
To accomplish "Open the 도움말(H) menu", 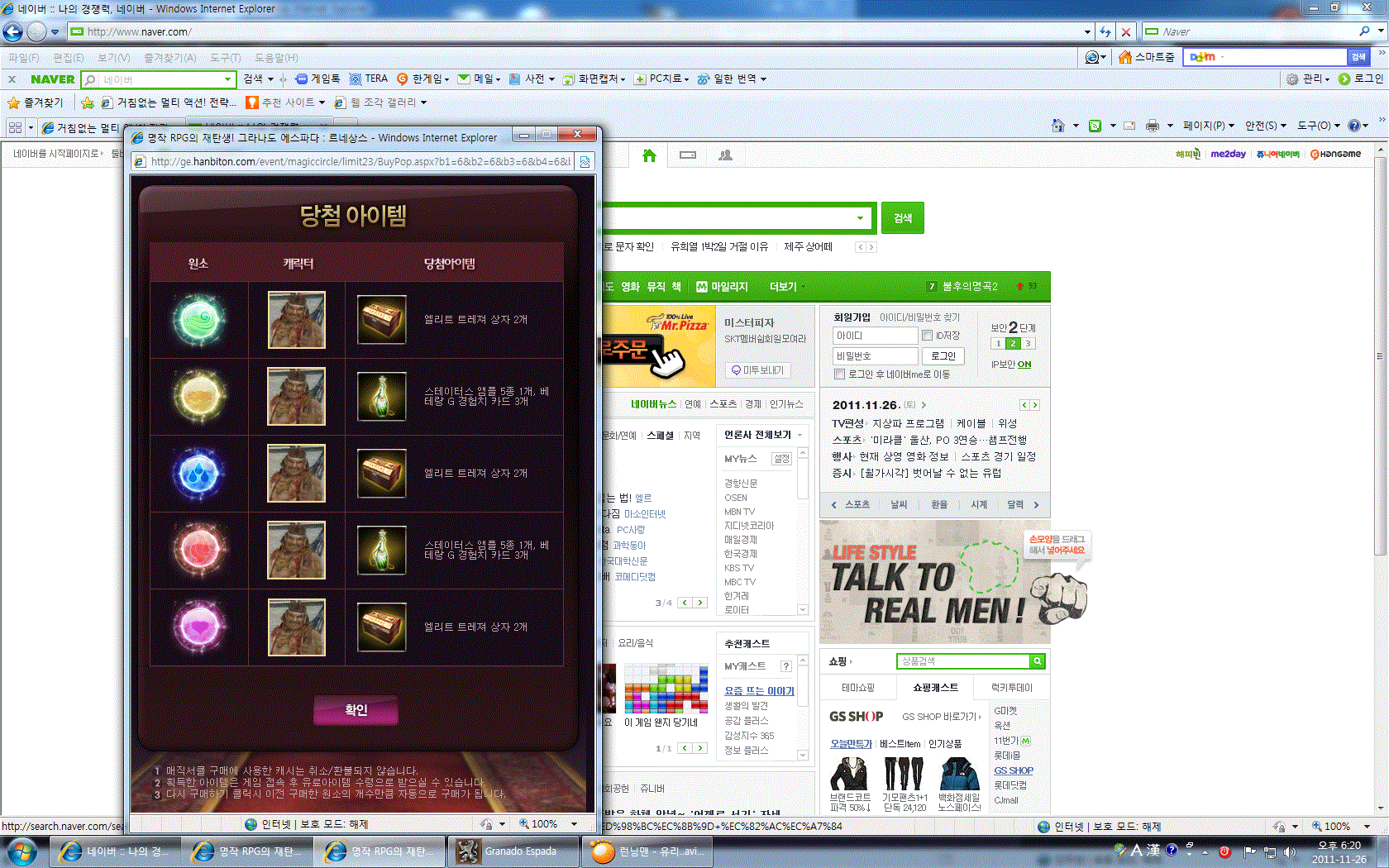I will click(x=275, y=58).
